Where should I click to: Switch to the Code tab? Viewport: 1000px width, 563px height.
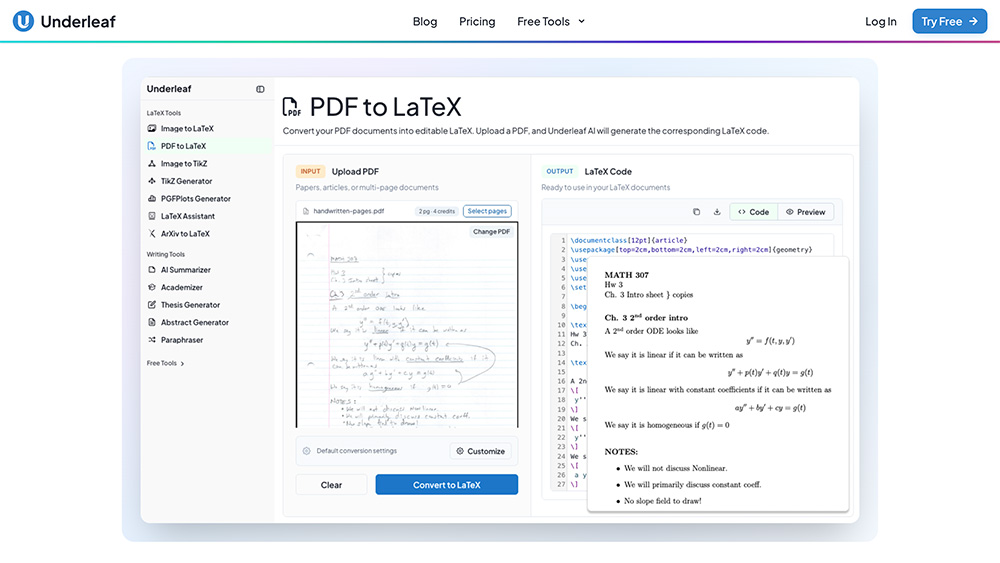pos(754,212)
